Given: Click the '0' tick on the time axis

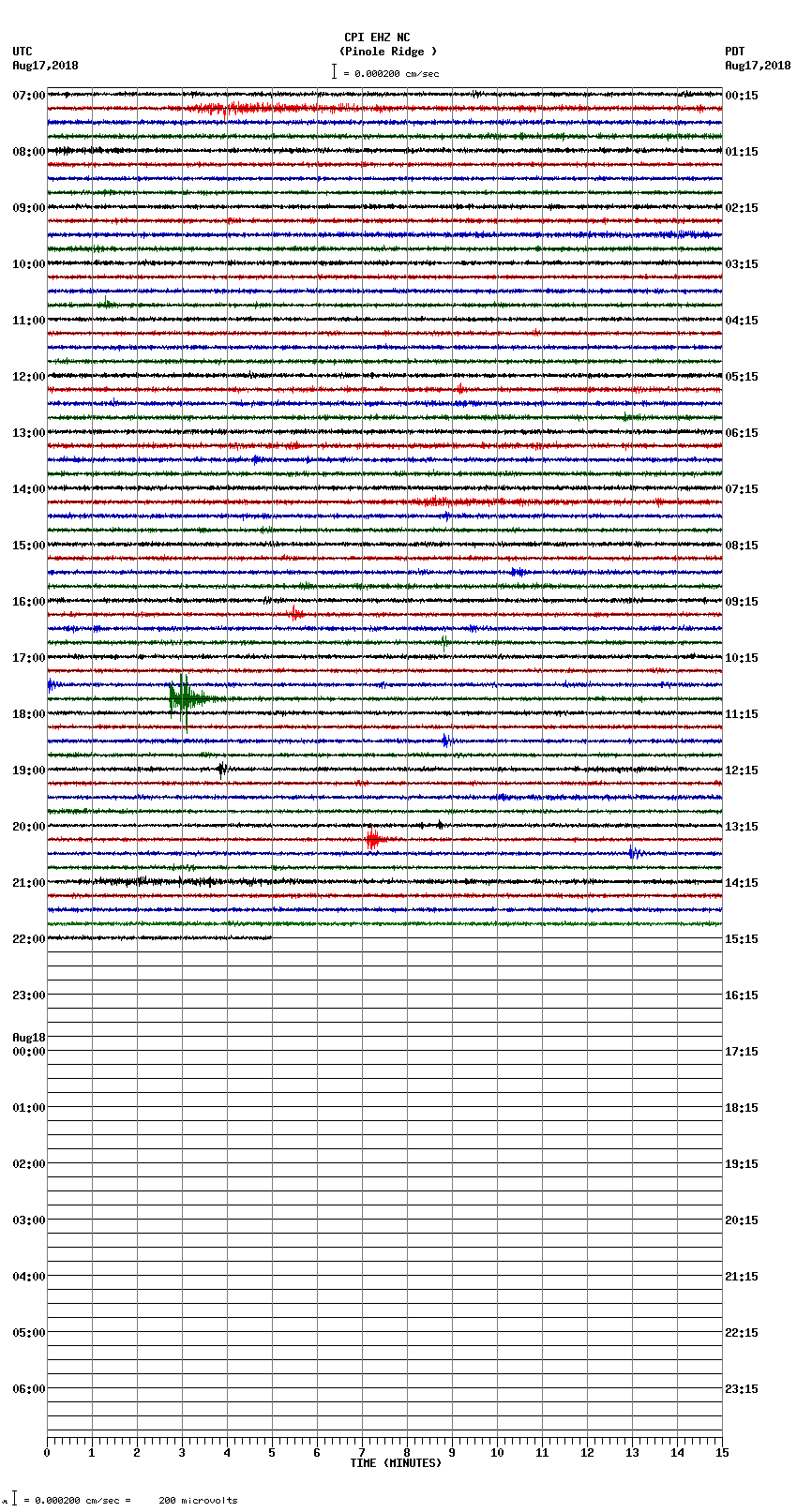Looking at the screenshot, I should pos(47,1453).
